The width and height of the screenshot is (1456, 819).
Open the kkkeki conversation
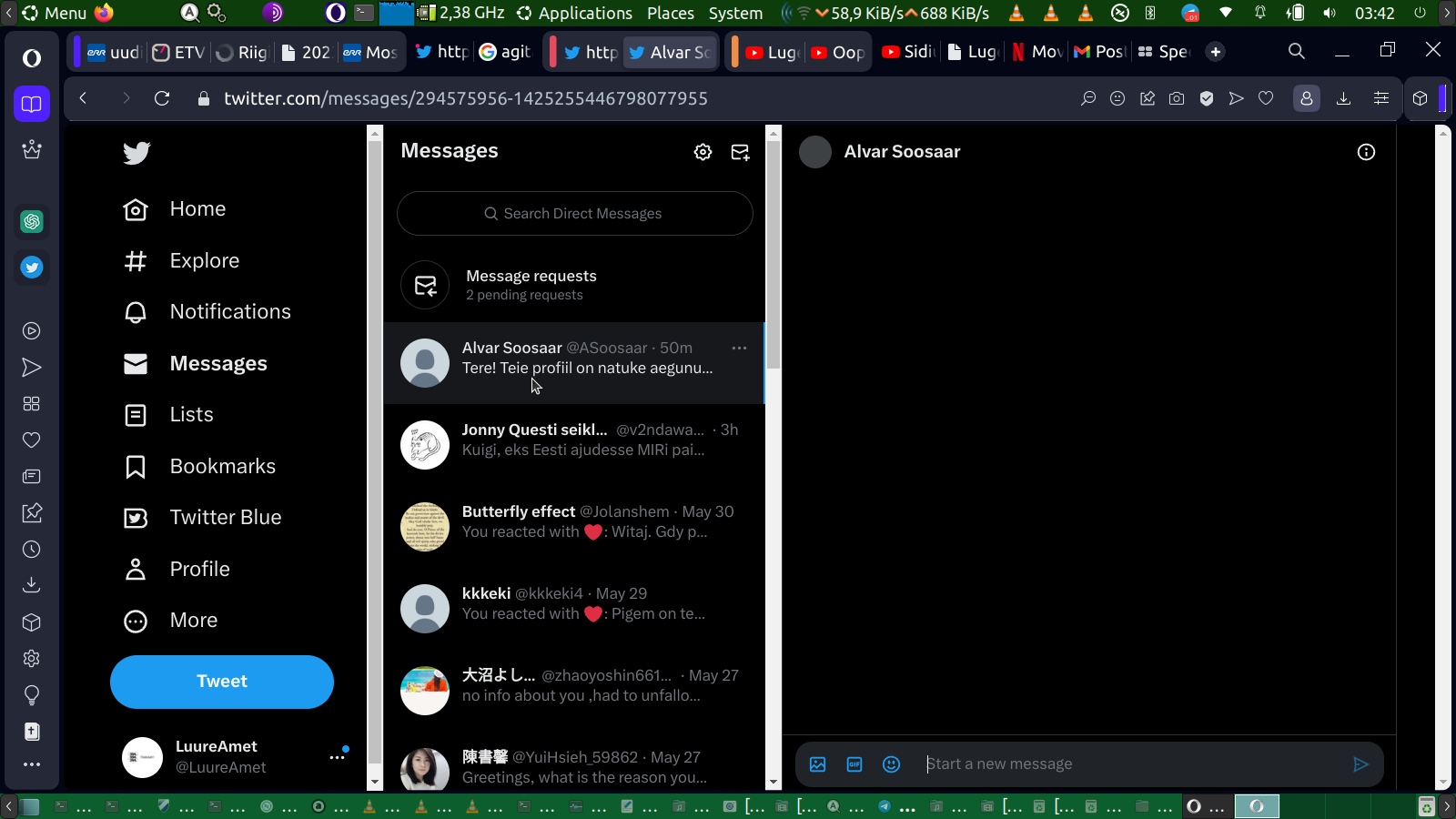point(574,609)
